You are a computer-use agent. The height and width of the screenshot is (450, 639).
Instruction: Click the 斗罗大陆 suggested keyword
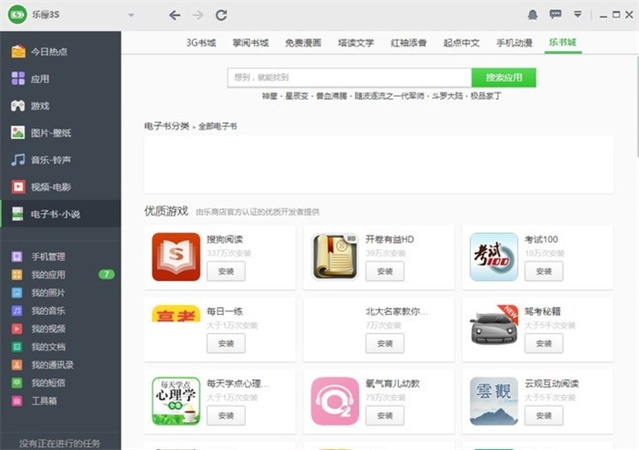[447, 96]
